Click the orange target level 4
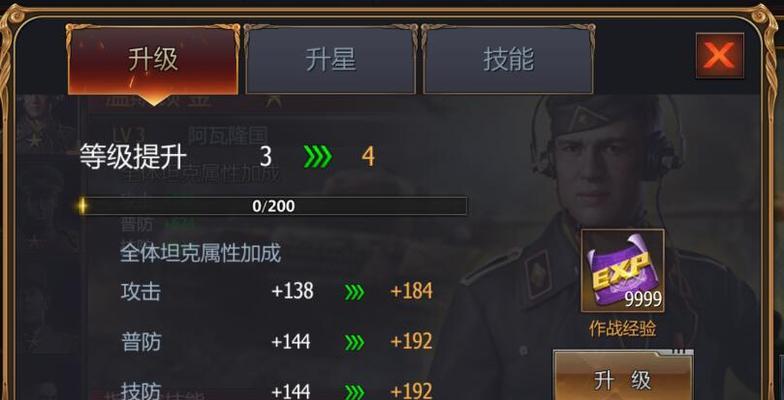The width and height of the screenshot is (784, 400). pos(368,157)
